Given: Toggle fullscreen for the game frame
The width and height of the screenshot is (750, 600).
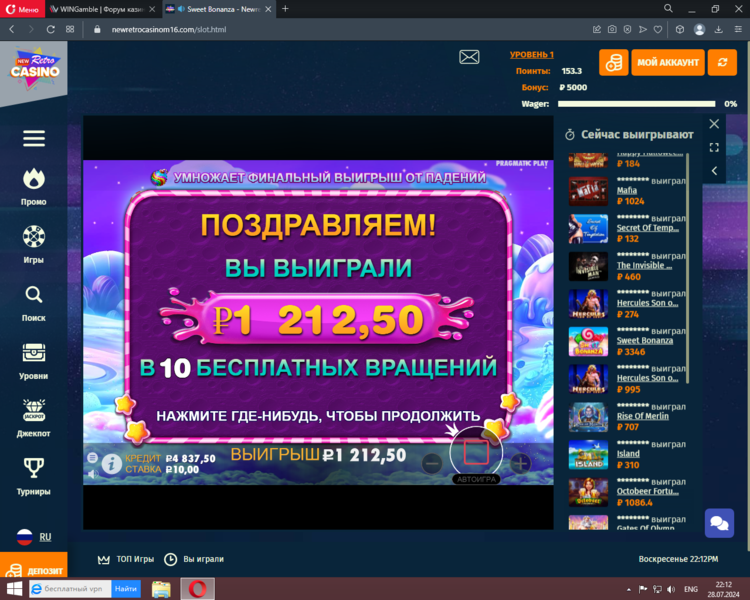Looking at the screenshot, I should (x=714, y=147).
